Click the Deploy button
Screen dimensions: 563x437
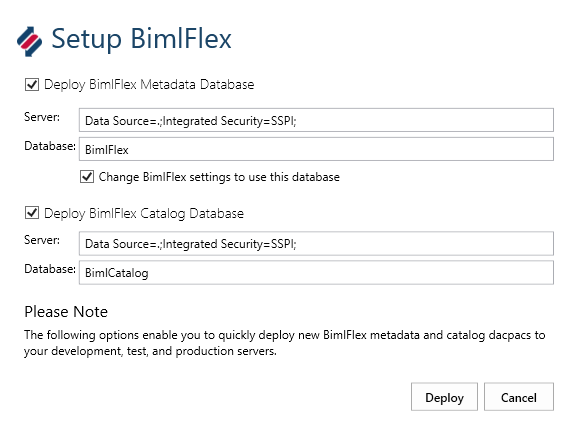[444, 397]
